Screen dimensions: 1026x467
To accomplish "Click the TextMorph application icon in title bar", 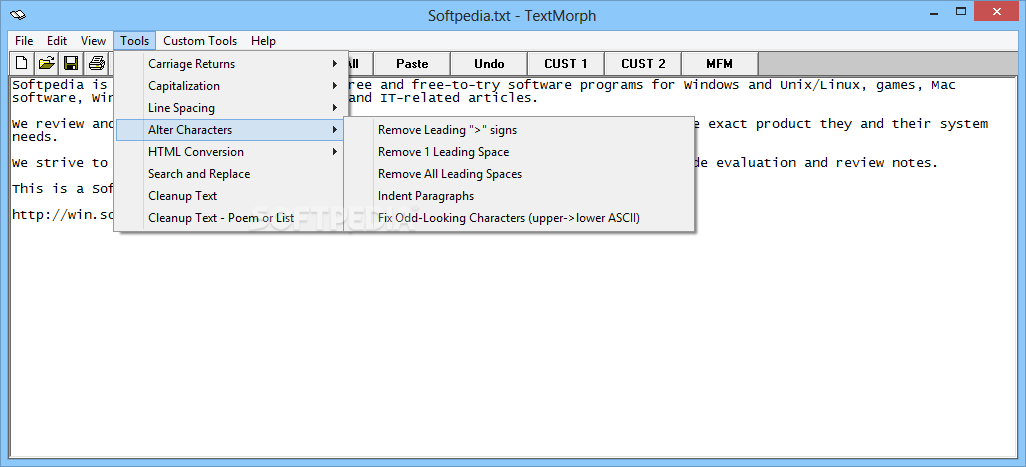I will [x=18, y=14].
